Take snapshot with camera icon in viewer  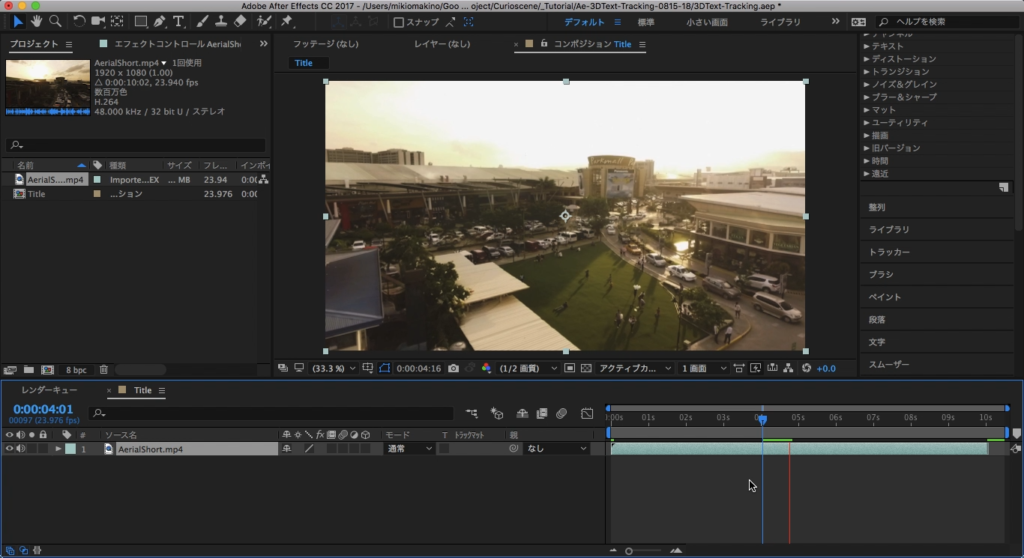coord(453,368)
